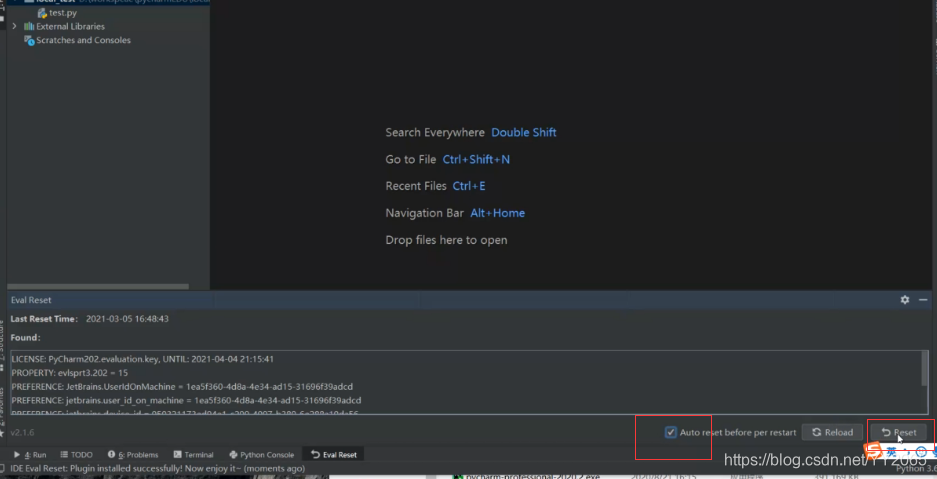
Task: Hide the Eval Reset tool window
Action: (x=923, y=300)
